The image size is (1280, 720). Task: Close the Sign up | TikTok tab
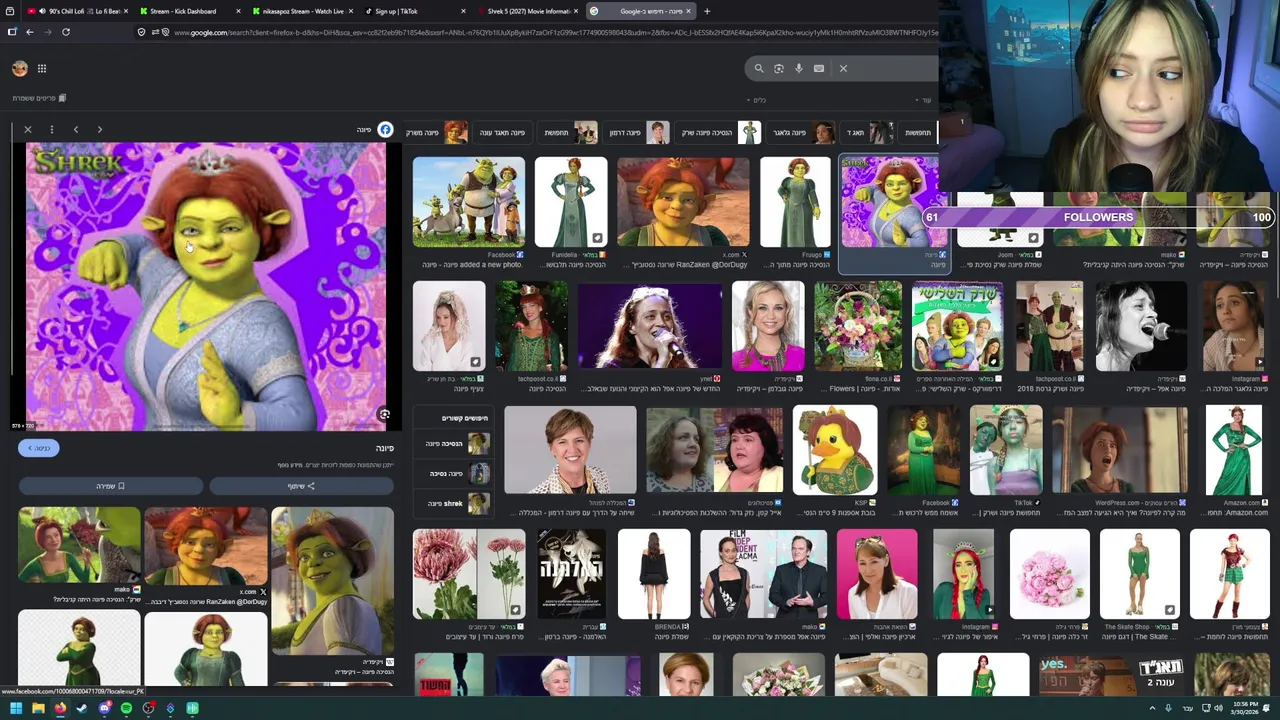pyautogui.click(x=463, y=11)
